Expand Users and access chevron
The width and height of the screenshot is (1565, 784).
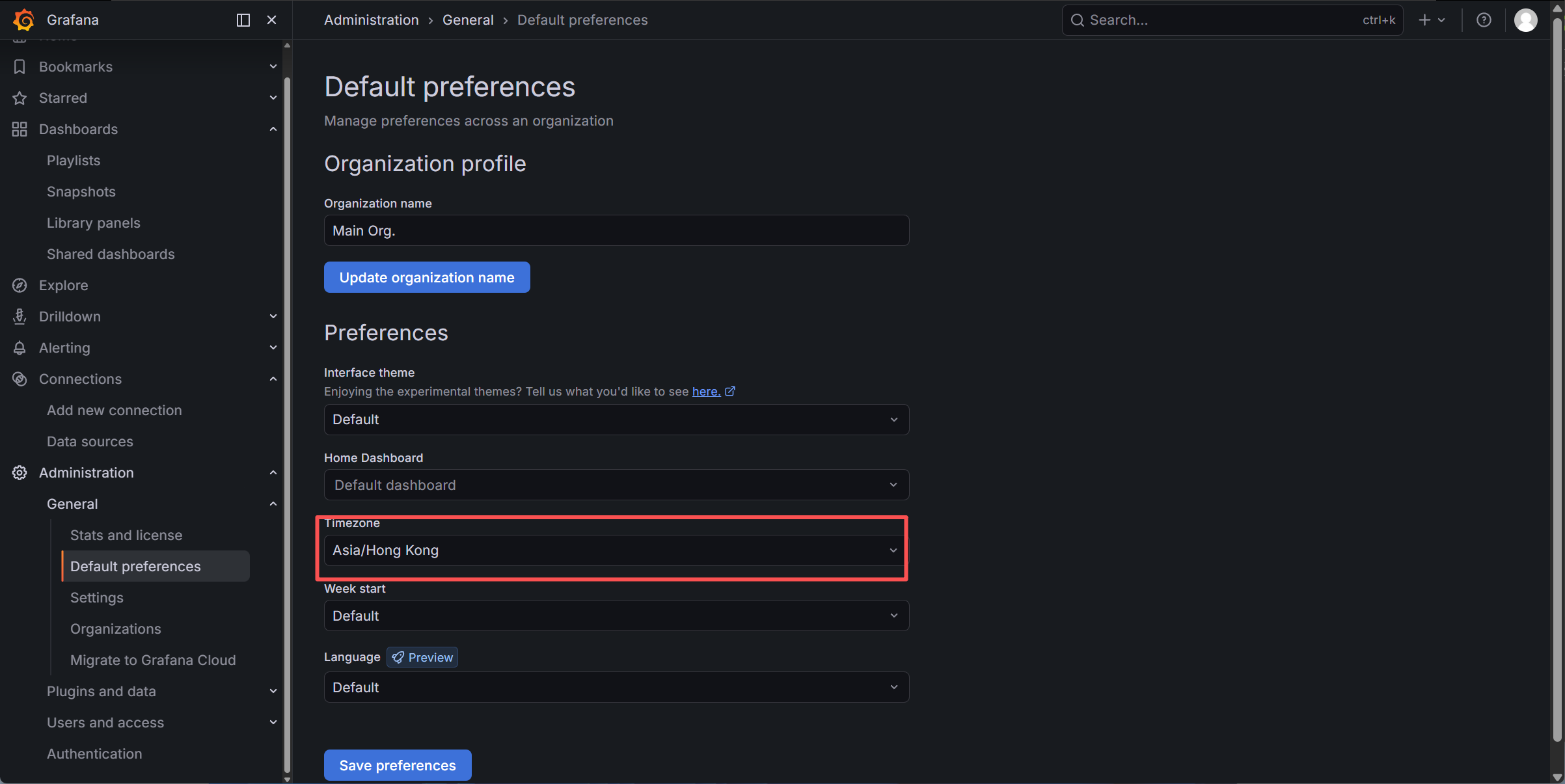[273, 722]
